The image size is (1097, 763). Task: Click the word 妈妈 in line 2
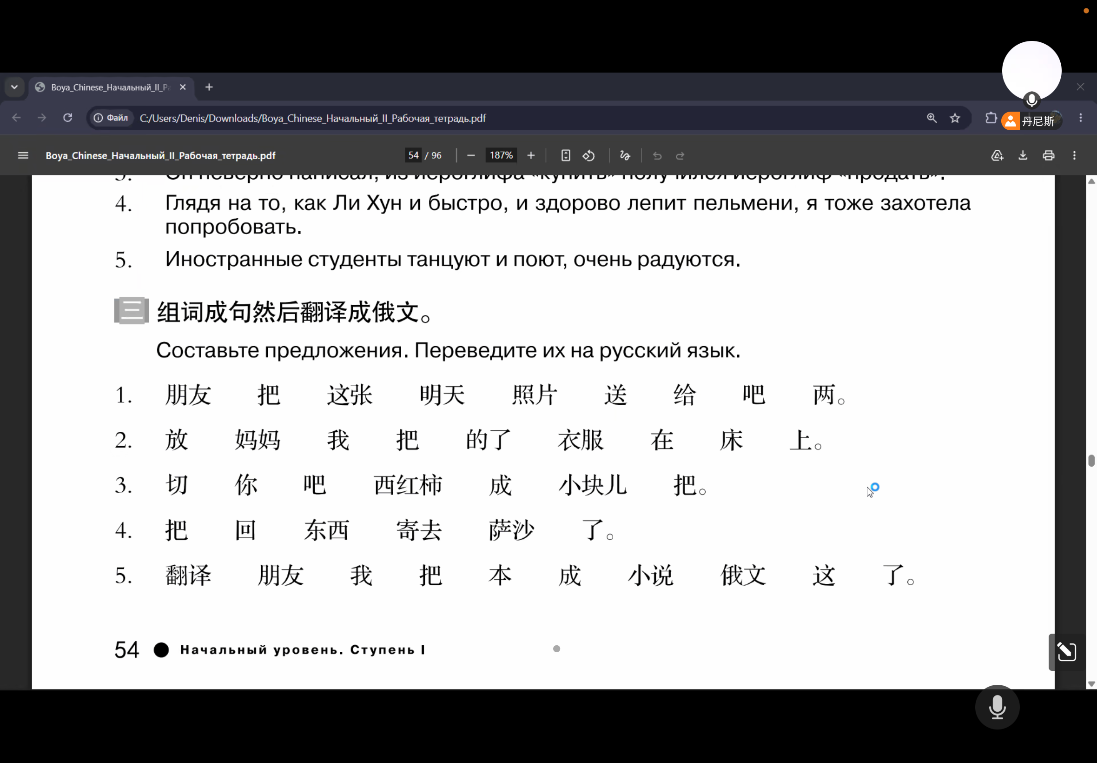[x=257, y=440]
